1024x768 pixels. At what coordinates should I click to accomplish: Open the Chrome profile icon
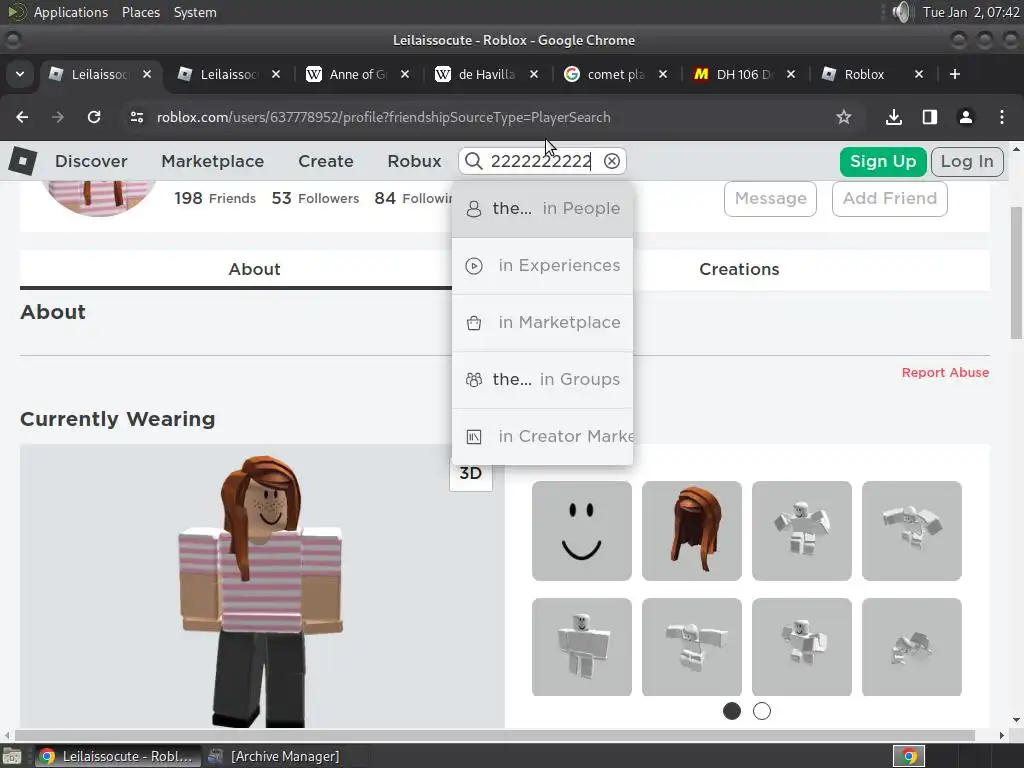click(x=966, y=117)
